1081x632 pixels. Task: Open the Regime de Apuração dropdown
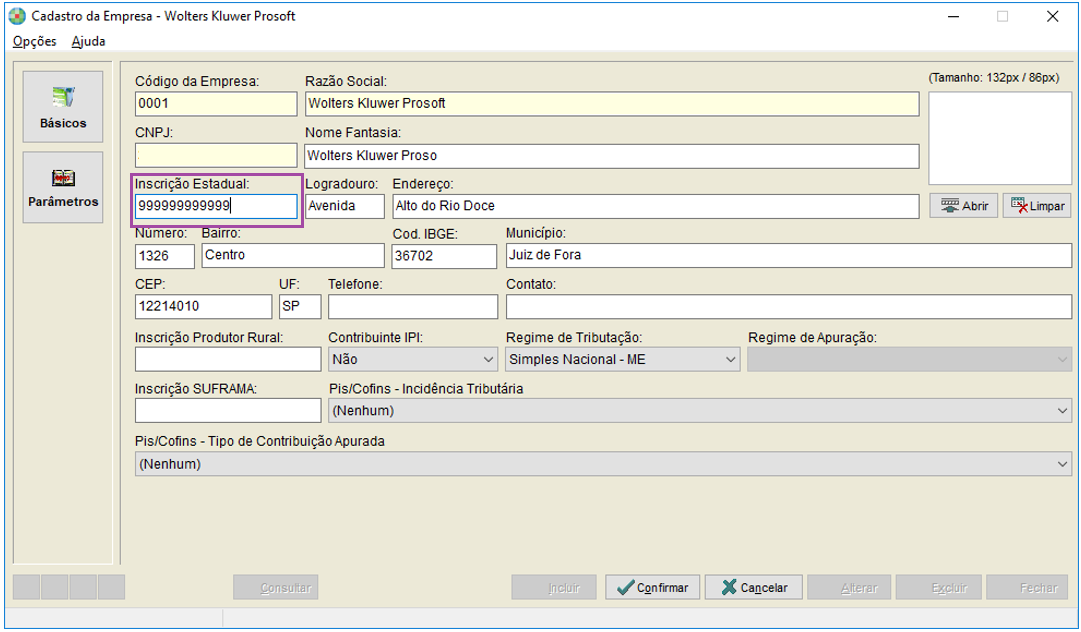point(909,359)
